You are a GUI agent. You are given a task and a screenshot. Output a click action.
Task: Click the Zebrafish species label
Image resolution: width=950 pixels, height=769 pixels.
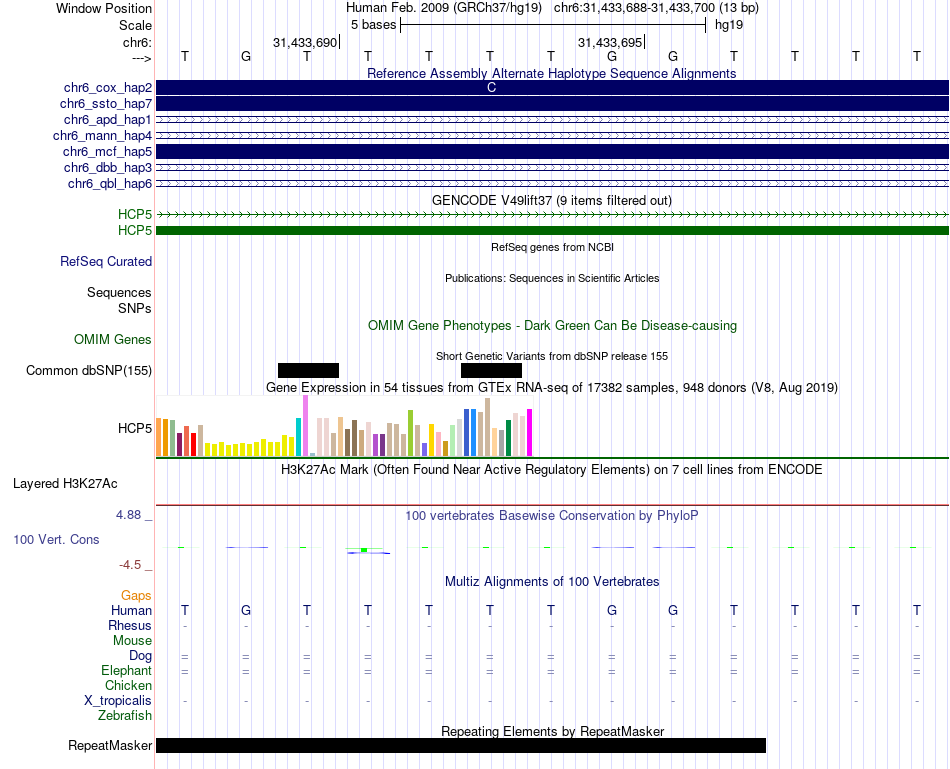pyautogui.click(x=125, y=715)
